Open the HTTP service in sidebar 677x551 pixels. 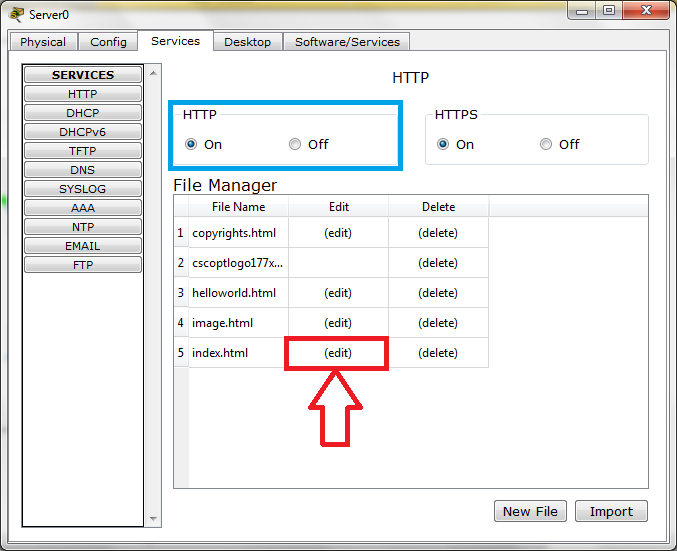pyautogui.click(x=83, y=94)
